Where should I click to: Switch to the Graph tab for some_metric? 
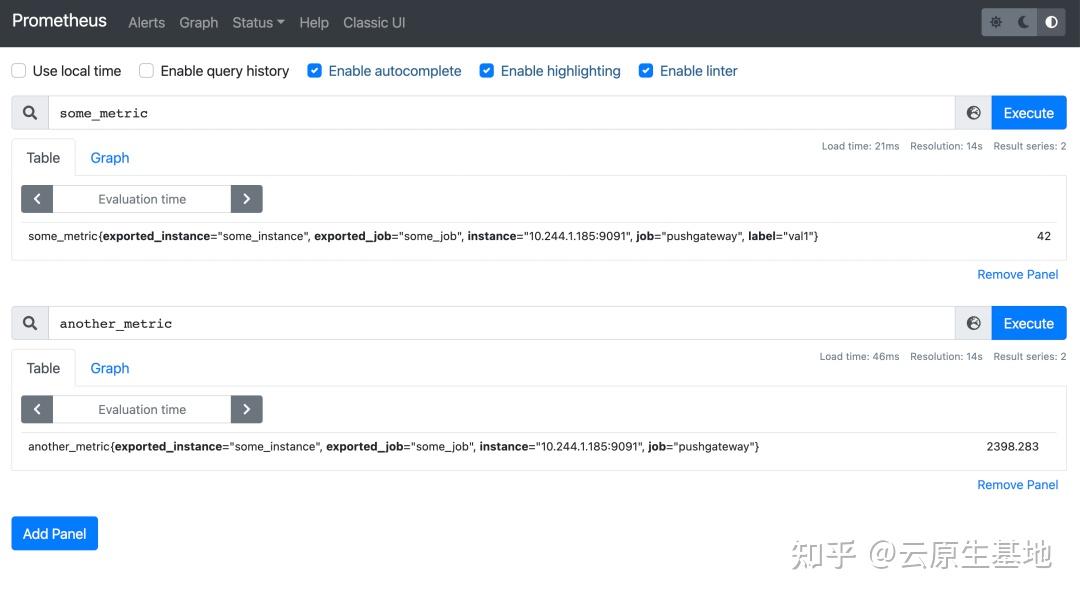[x=109, y=157]
